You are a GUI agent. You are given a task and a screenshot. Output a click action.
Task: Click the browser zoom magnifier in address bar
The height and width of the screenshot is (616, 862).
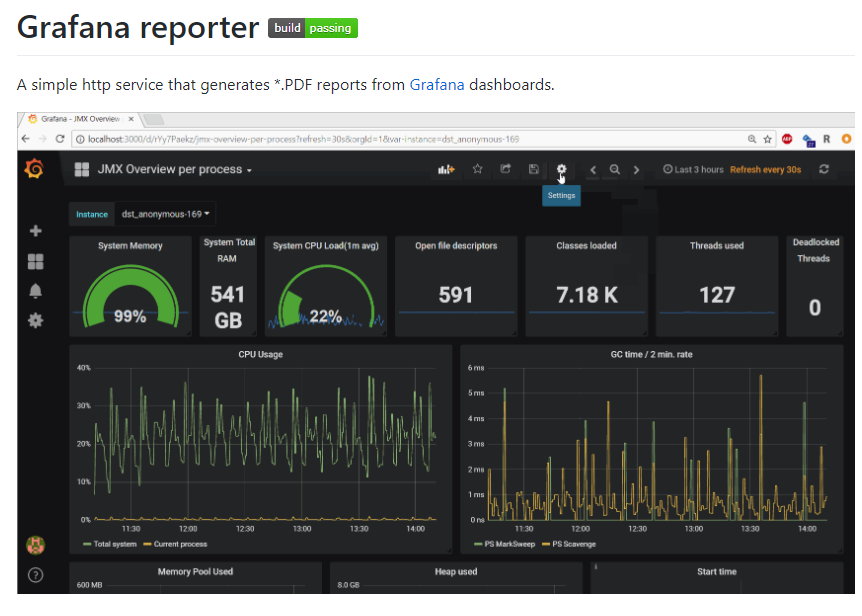(752, 139)
